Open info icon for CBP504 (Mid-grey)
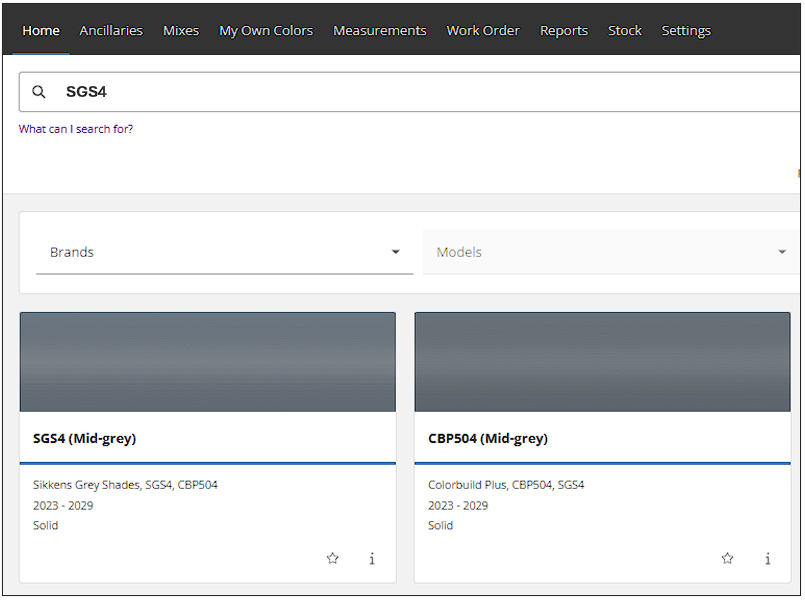 pos(768,558)
